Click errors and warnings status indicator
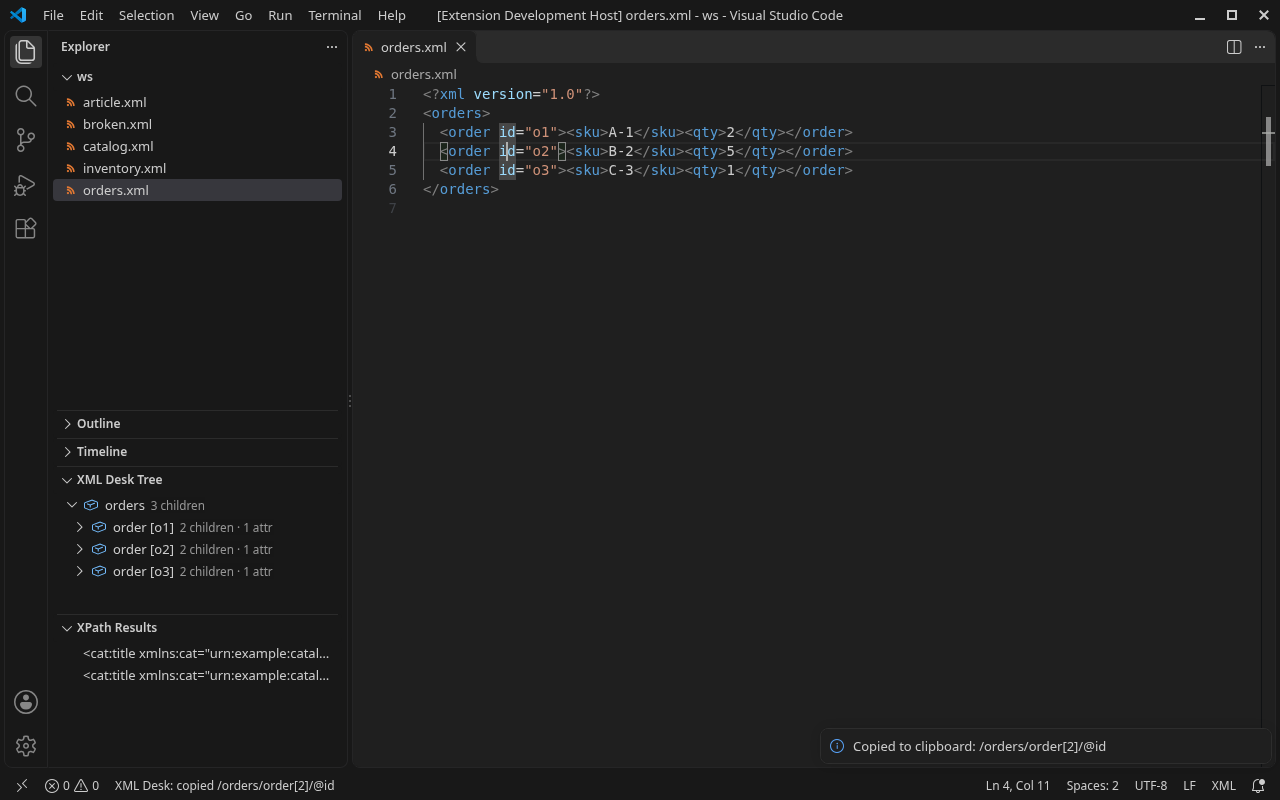The width and height of the screenshot is (1280, 800). 72,786
